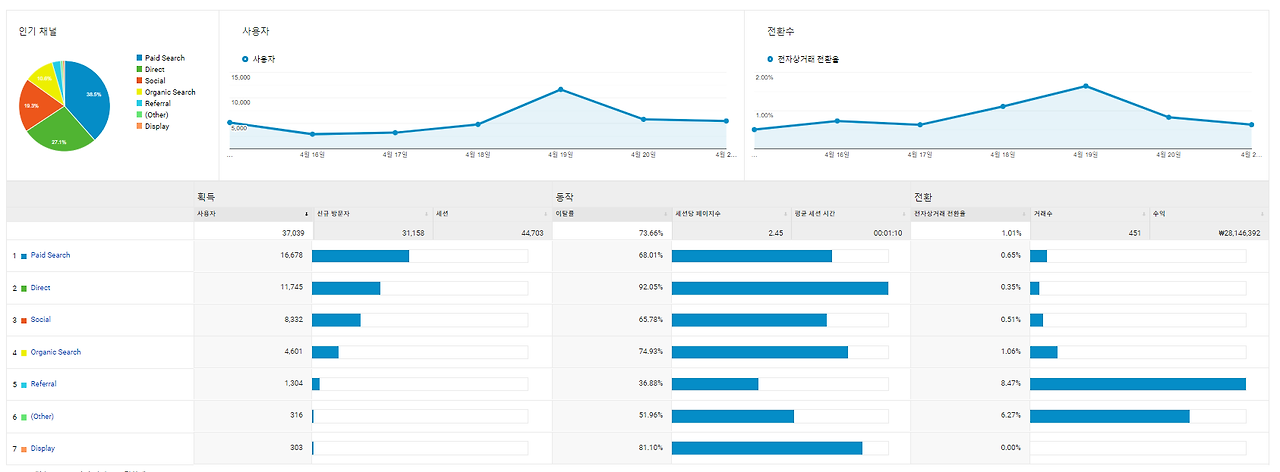Click the (Other) 6.27% conversion bar
Viewport: 1280px width, 472px height.
point(1110,416)
